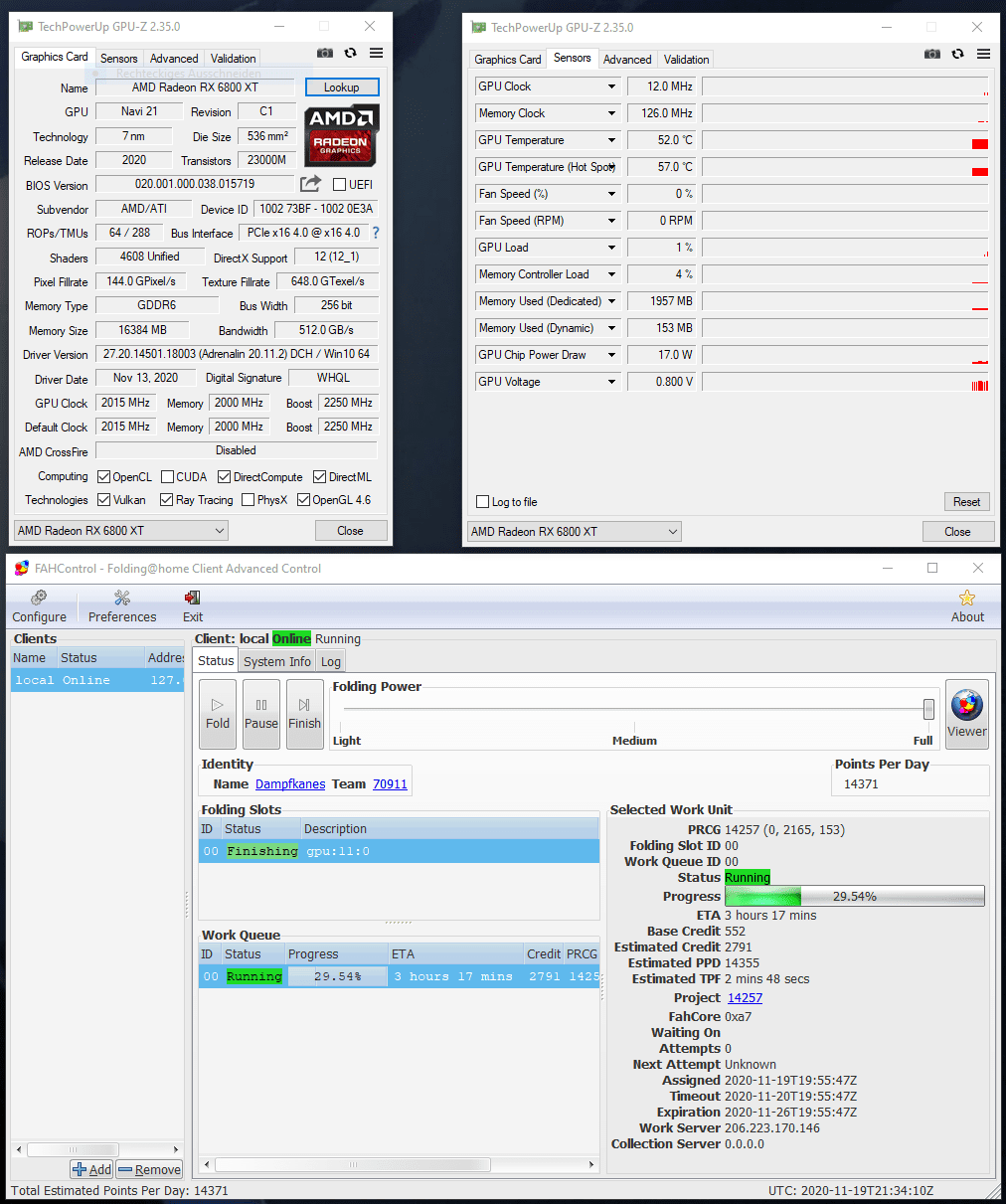The height and width of the screenshot is (1204, 1006).
Task: Expand the GPU Temperature sensor dropdown
Action: (x=611, y=140)
